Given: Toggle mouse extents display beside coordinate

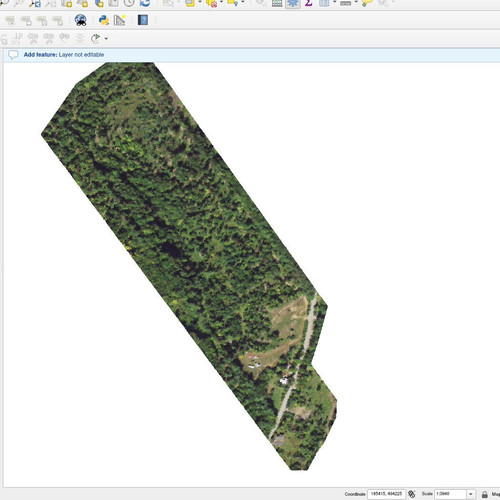Looking at the screenshot, I should tap(412, 494).
